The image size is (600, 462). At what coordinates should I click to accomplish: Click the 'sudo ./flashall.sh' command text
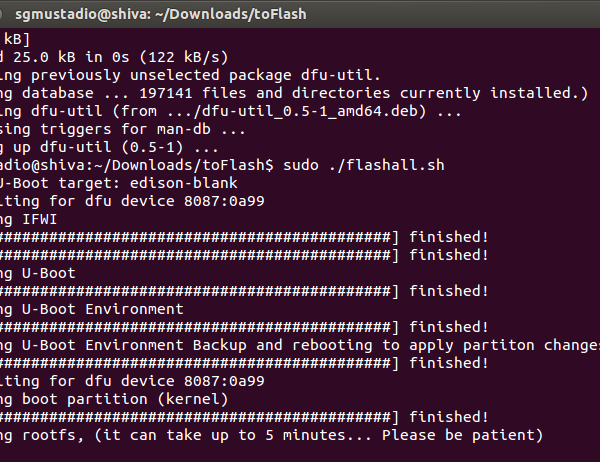(364, 165)
